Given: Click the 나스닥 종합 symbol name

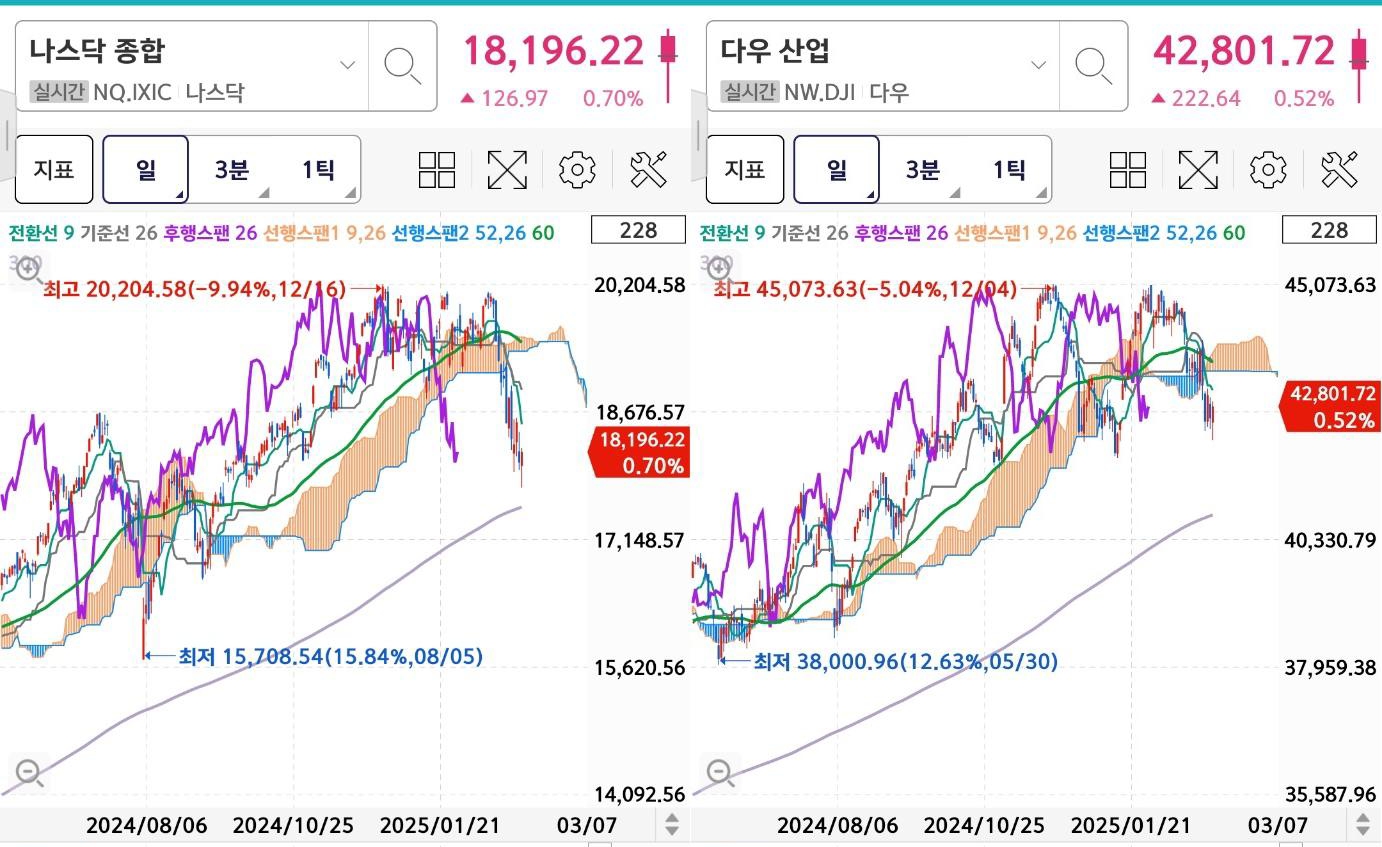Looking at the screenshot, I should [x=97, y=50].
